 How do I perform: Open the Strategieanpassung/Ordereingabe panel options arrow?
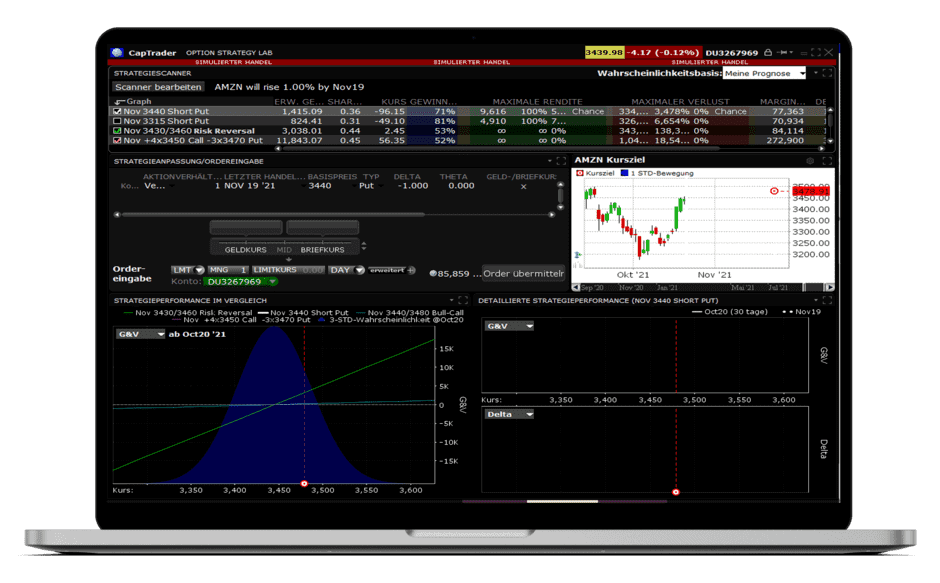[549, 161]
